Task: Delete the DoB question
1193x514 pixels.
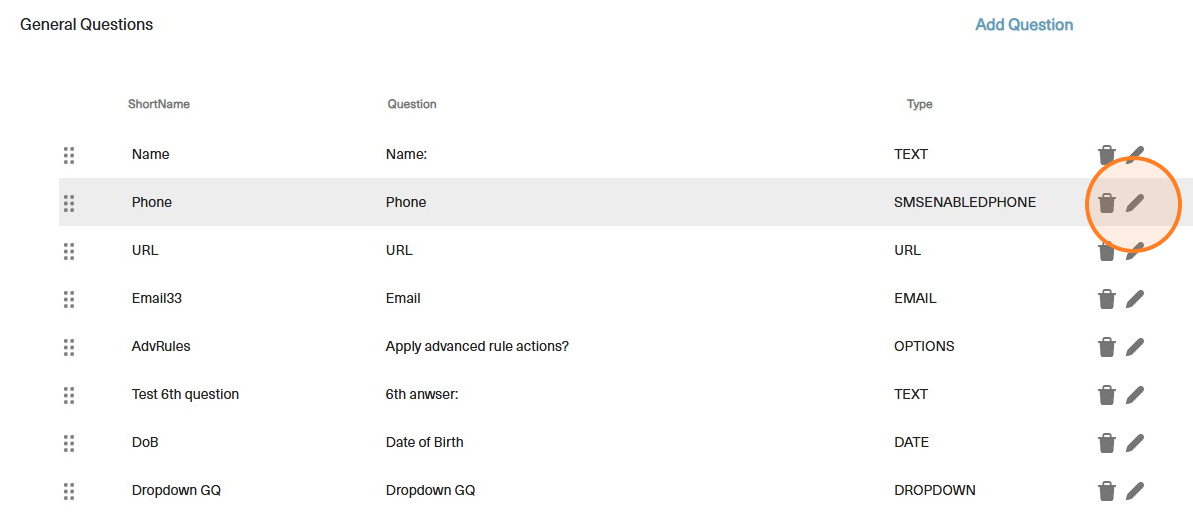Action: coord(1106,443)
